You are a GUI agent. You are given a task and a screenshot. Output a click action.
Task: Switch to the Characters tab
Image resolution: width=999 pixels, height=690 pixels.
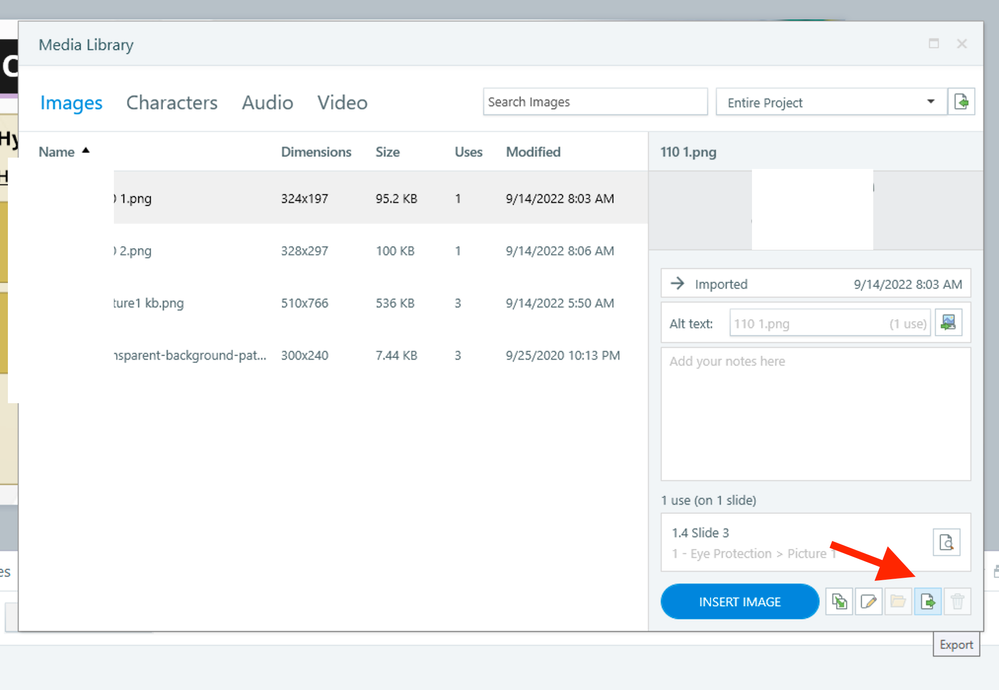172,103
